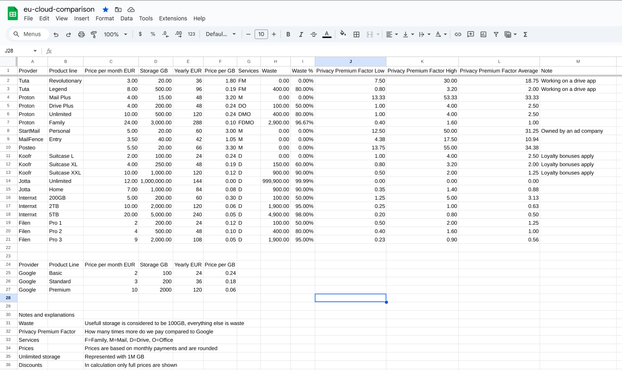Open the Borders tool
The width and height of the screenshot is (622, 370).
356,35
